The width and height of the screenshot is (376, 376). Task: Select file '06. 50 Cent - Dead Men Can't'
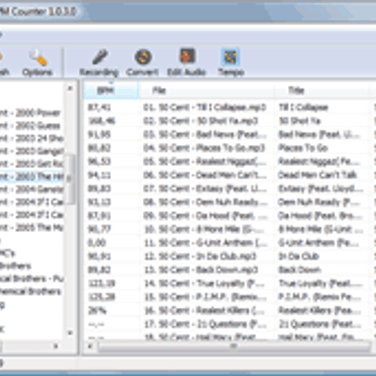tap(205, 175)
